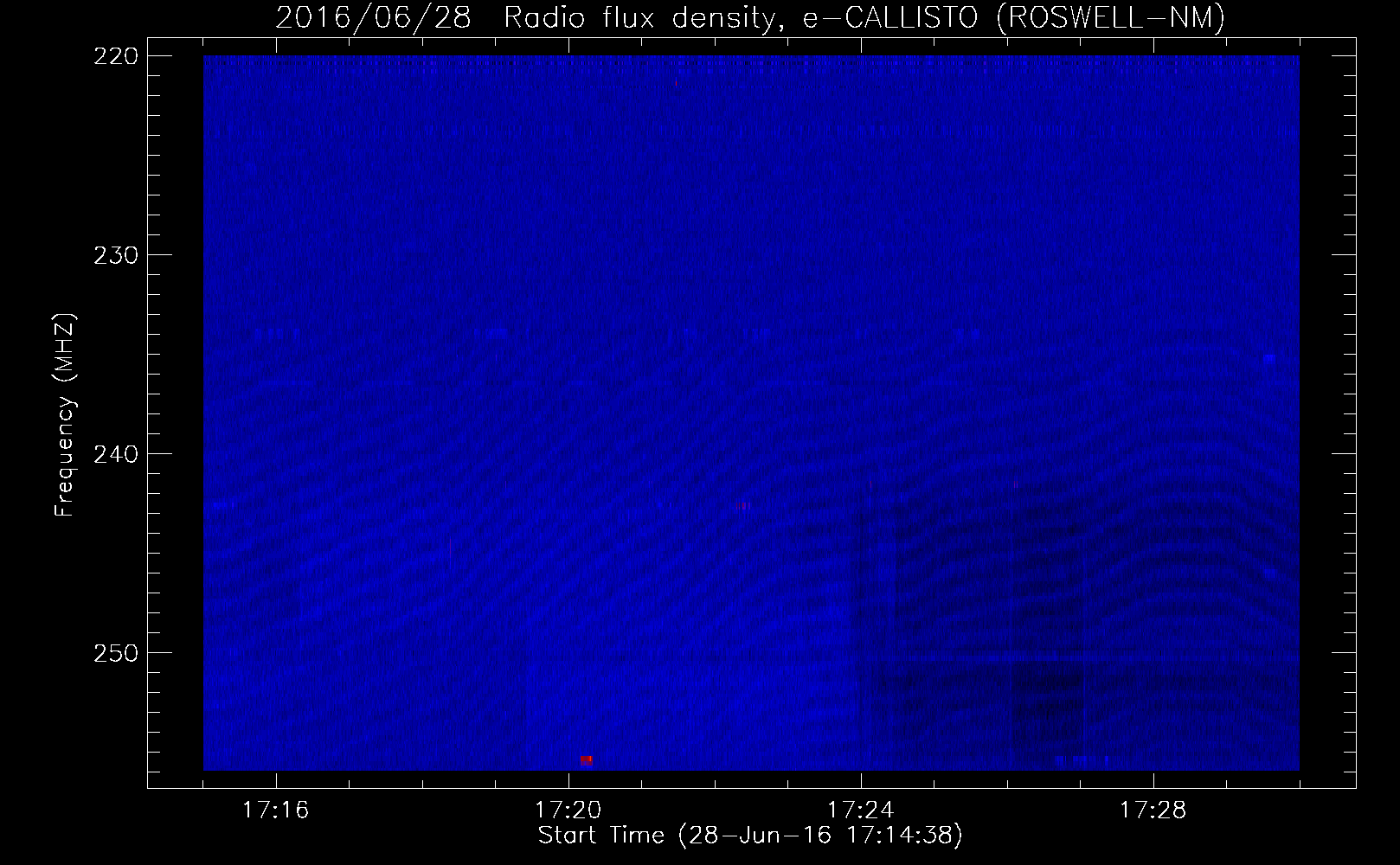Click the red spot near the bottom at 17:20
This screenshot has height=865, width=1400.
[x=587, y=760]
